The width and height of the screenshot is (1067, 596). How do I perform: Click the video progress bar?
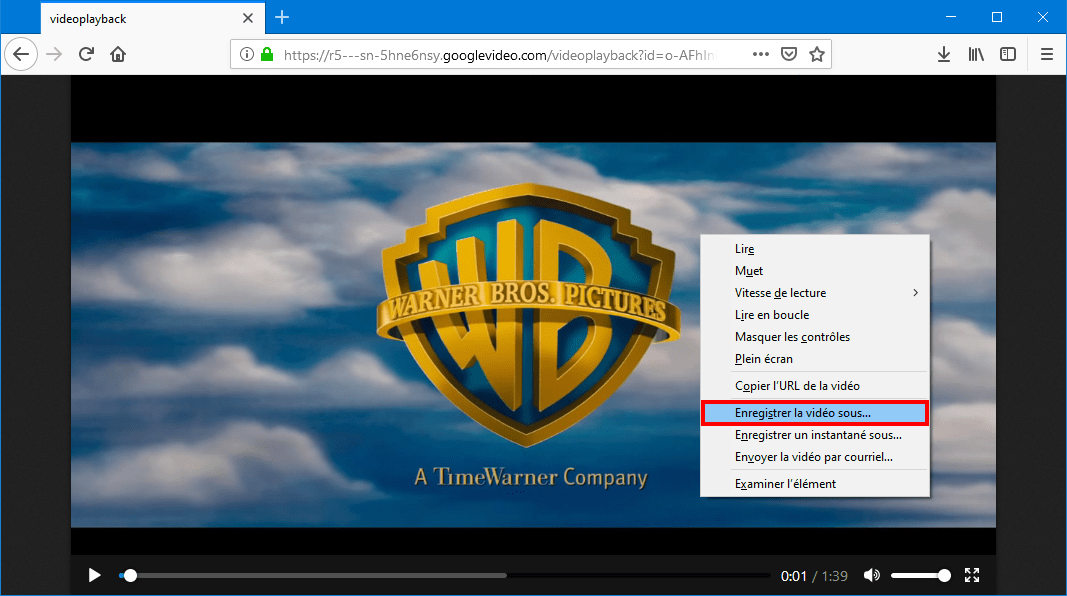click(444, 576)
